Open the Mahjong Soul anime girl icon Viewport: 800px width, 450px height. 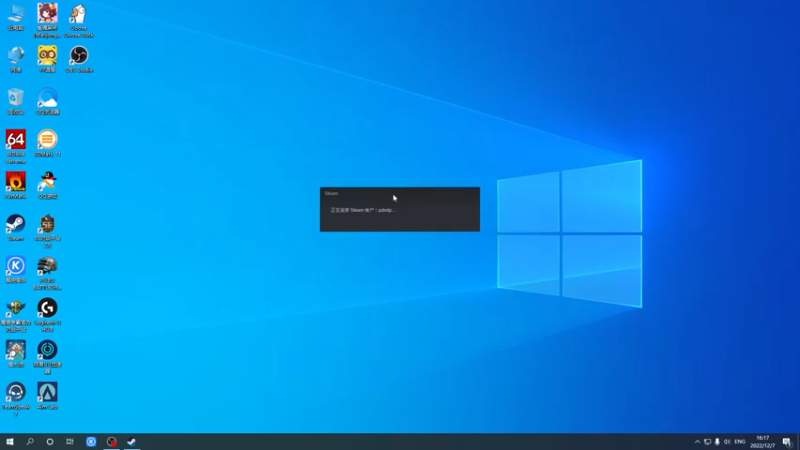pos(47,20)
